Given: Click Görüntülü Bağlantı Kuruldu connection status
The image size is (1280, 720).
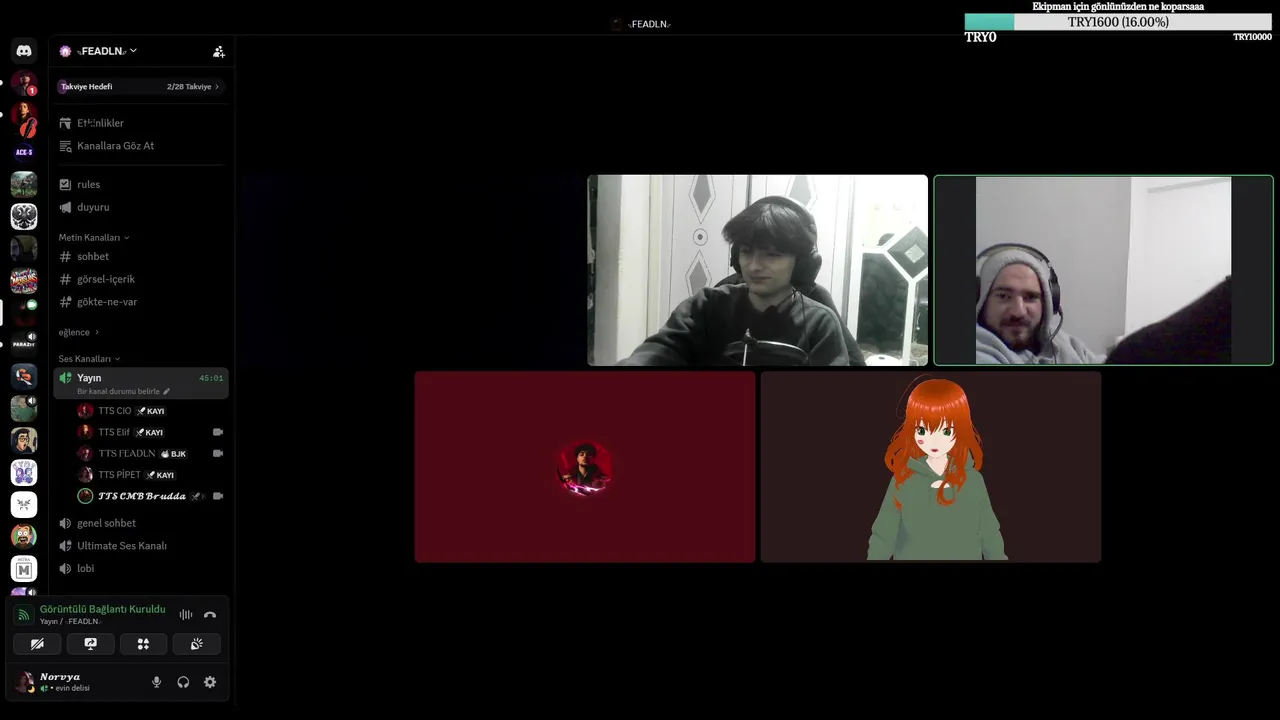Looking at the screenshot, I should coord(102,609).
